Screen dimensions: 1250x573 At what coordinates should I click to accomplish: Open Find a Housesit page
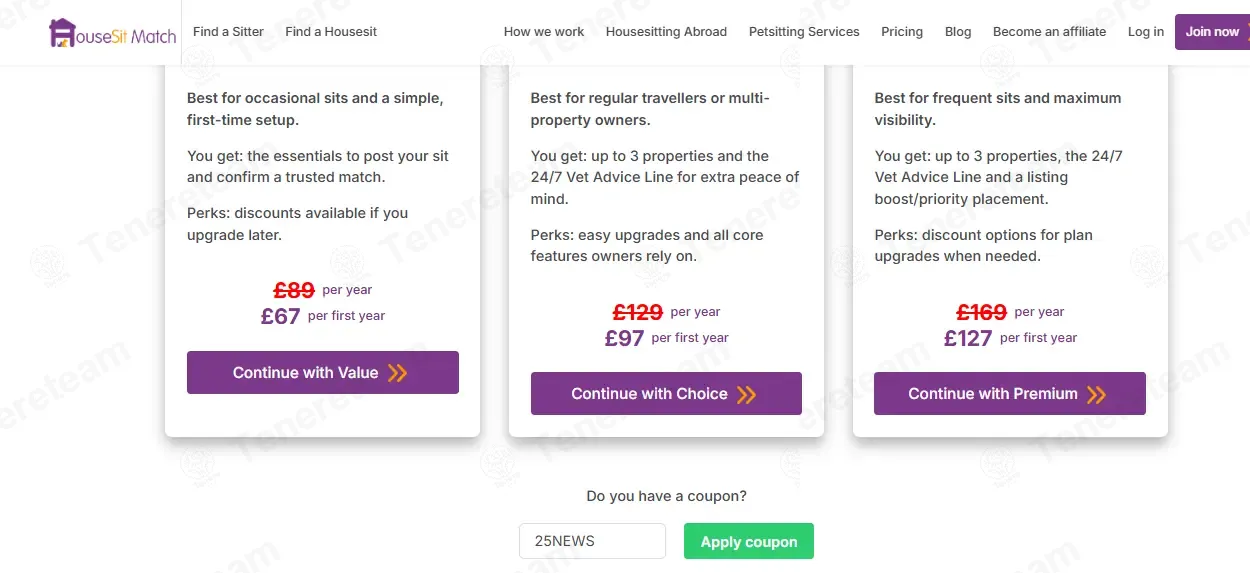click(331, 32)
